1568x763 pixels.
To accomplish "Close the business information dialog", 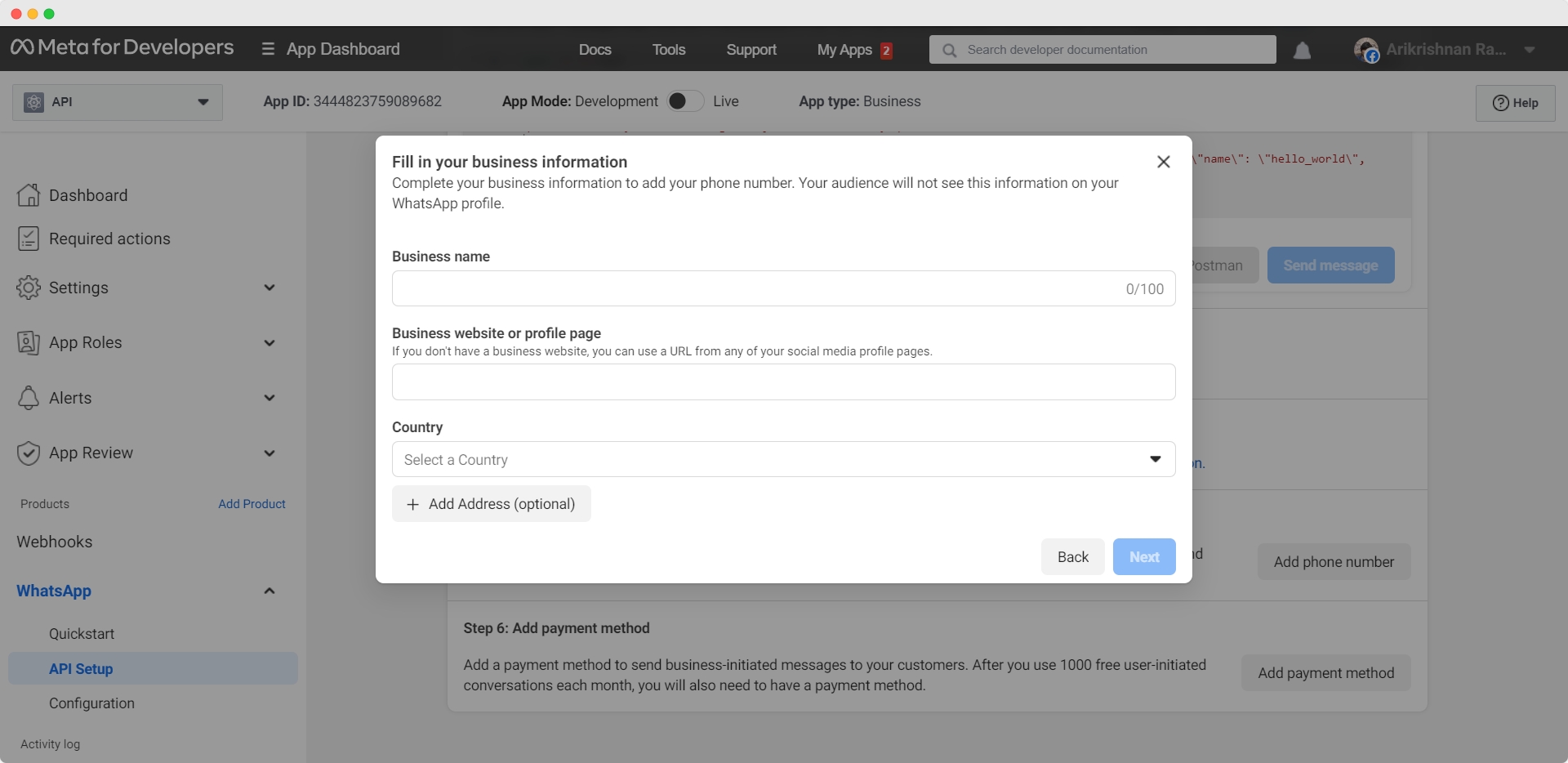I will 1164,162.
